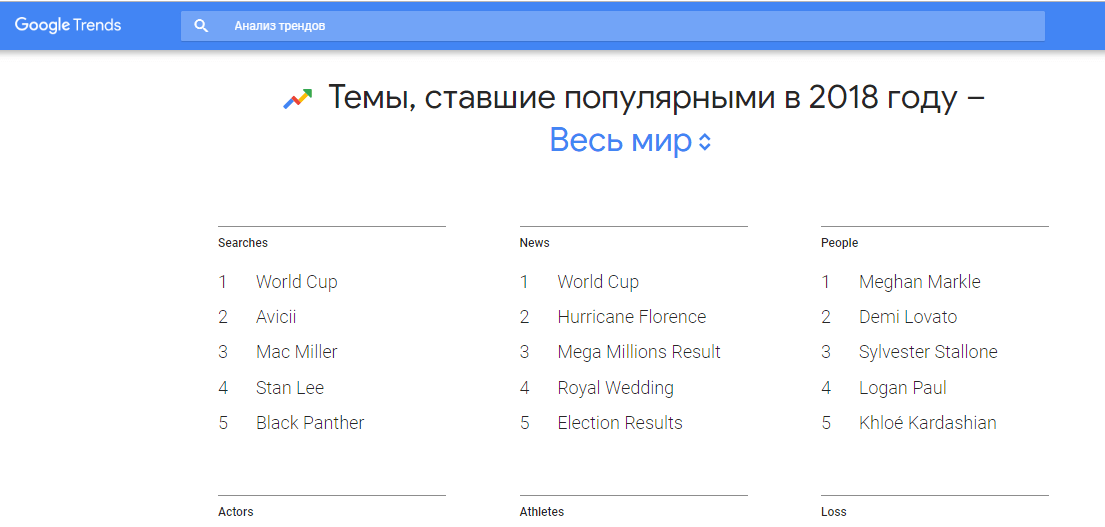This screenshot has height=527, width=1105.
Task: Open the Весь мир region dropdown
Action: click(x=621, y=141)
